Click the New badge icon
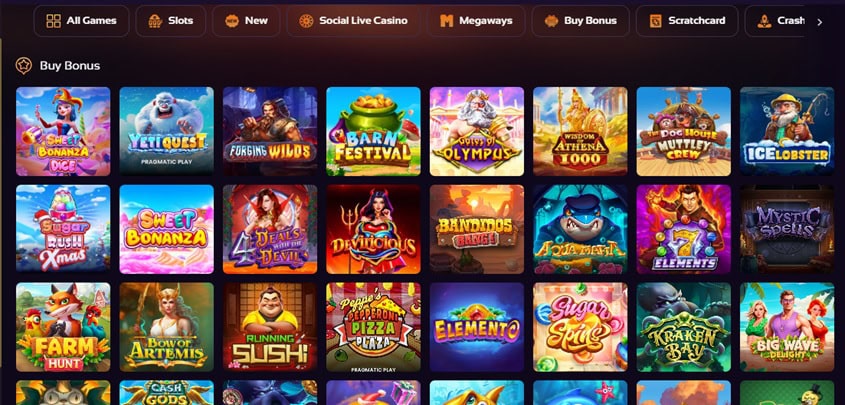 point(232,21)
